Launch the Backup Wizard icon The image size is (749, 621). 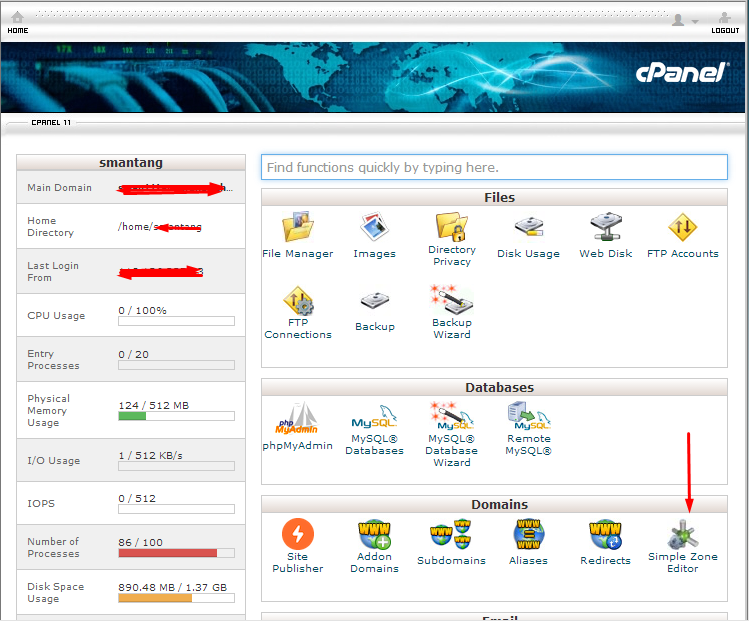(451, 300)
